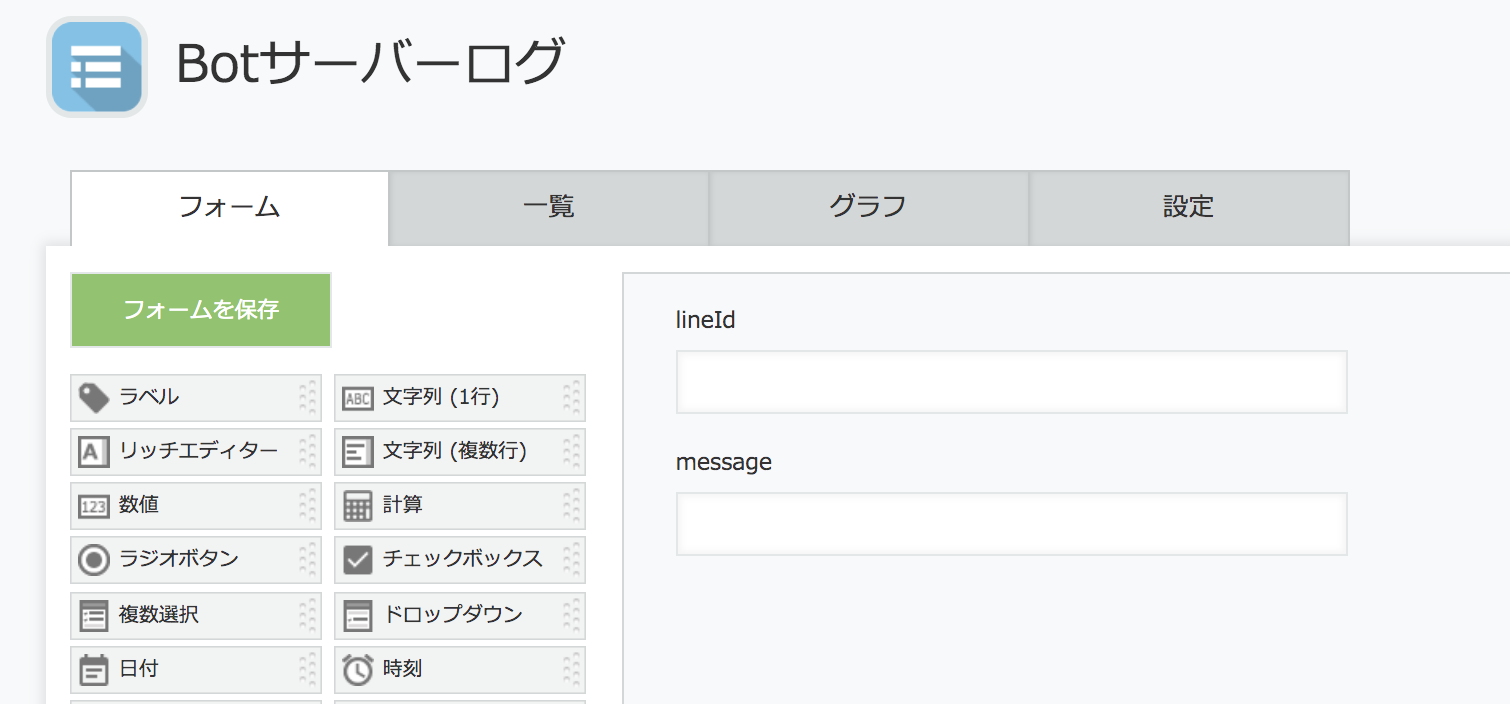Click the Botサーバーログ app icon
This screenshot has height=704, width=1510.
click(x=97, y=67)
